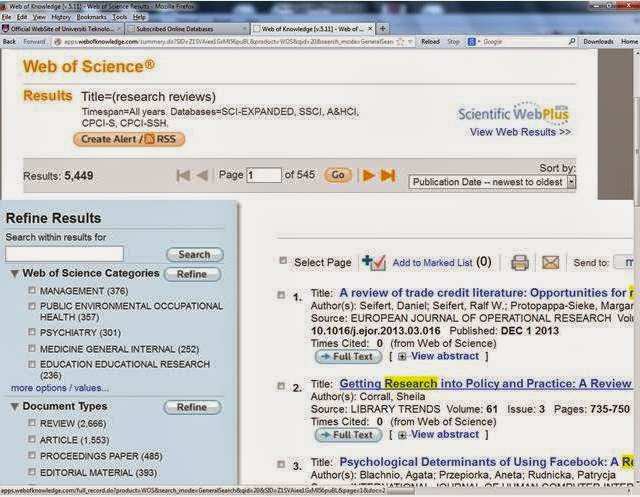This screenshot has height=497, width=640.
Task: Open 'Psychological Determinants of Using Facebook' link
Action: pos(487,462)
